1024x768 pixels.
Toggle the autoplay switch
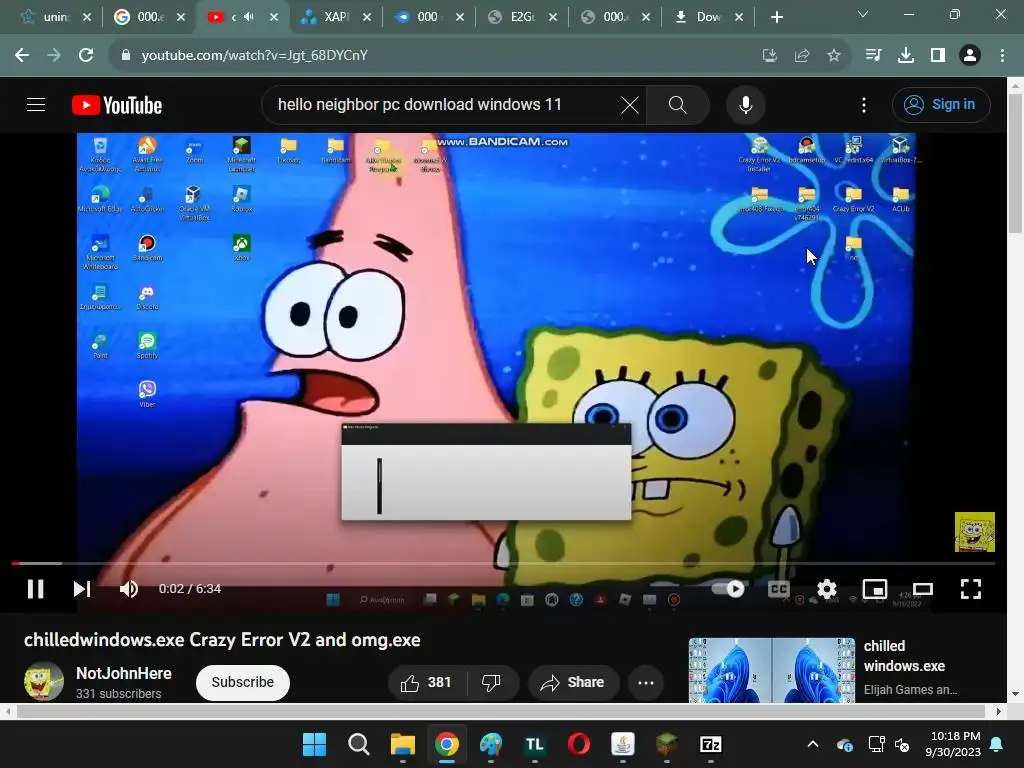[x=729, y=589]
